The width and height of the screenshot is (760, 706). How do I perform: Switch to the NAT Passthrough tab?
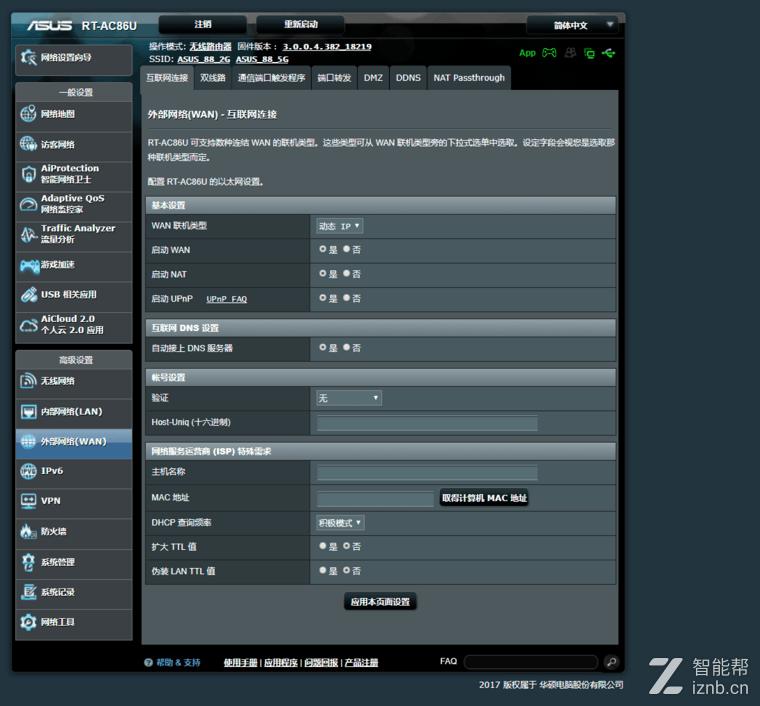468,78
